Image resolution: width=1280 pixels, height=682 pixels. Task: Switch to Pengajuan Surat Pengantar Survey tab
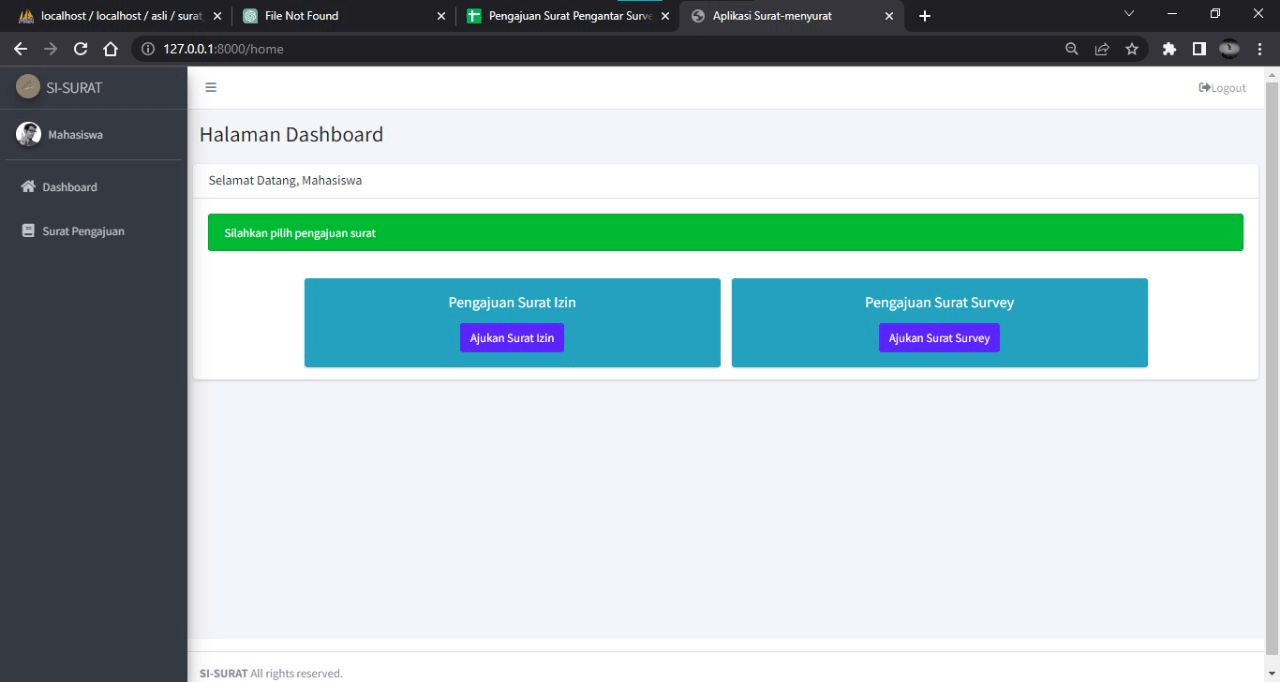coord(568,16)
